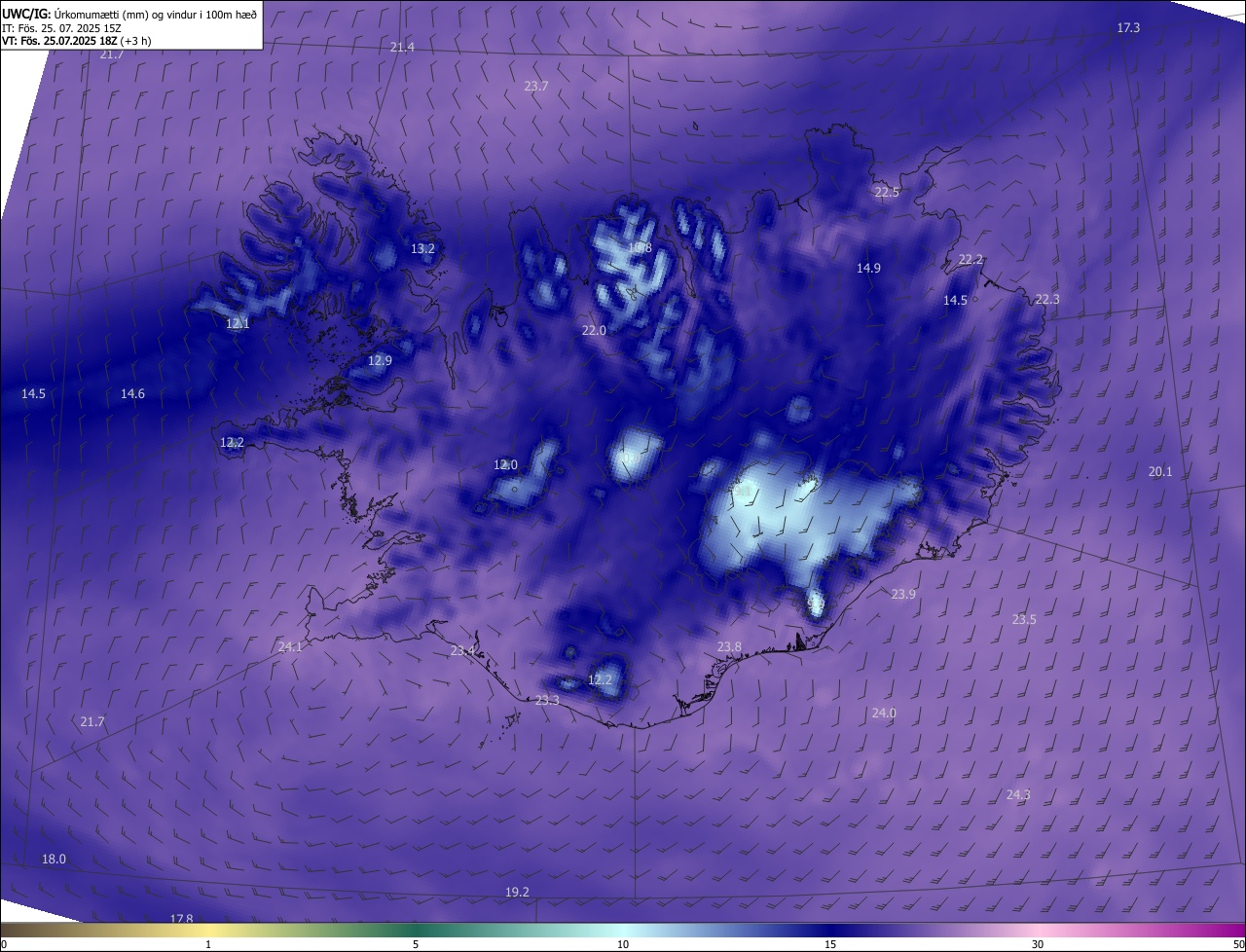Image resolution: width=1246 pixels, height=952 pixels.
Task: Click the 24.3 value label
Action: click(x=1017, y=795)
